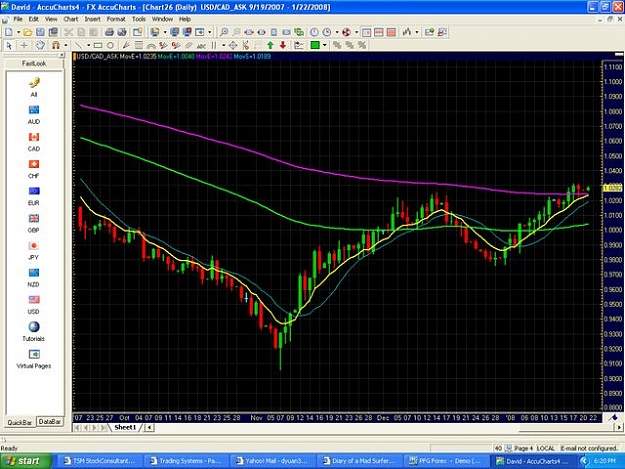The height and width of the screenshot is (469, 625).
Task: Place a green up arrow marker
Action: click(271, 45)
